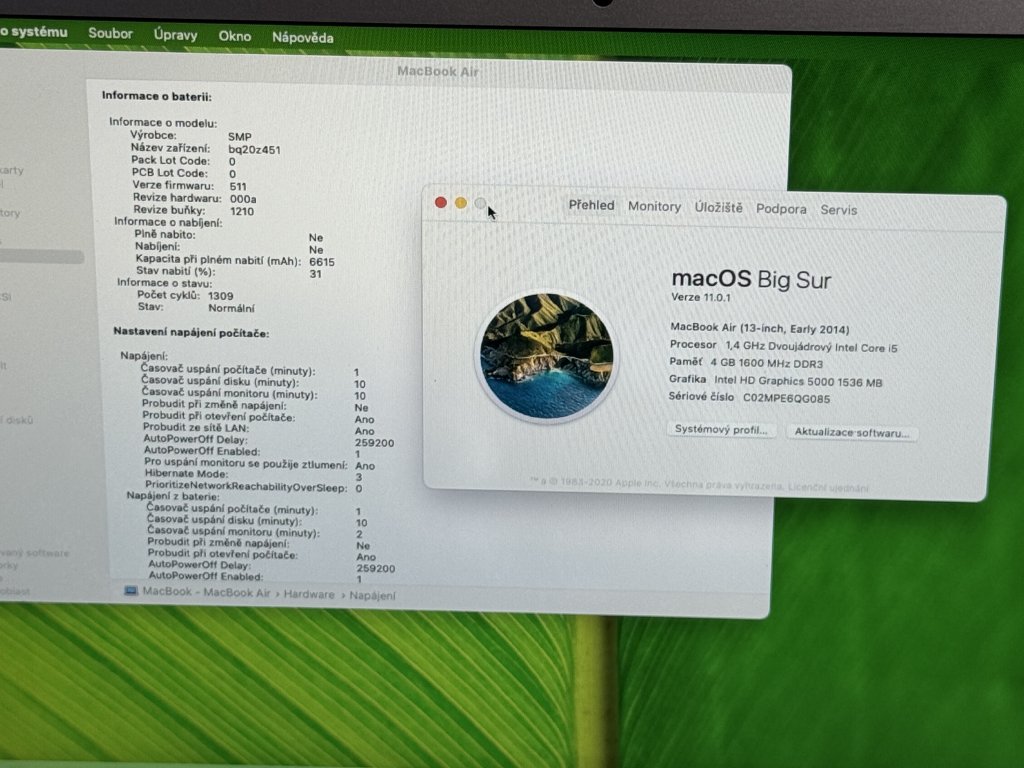Select the serial number 'C02MPE6QG085'
1024x768 pixels.
[786, 398]
